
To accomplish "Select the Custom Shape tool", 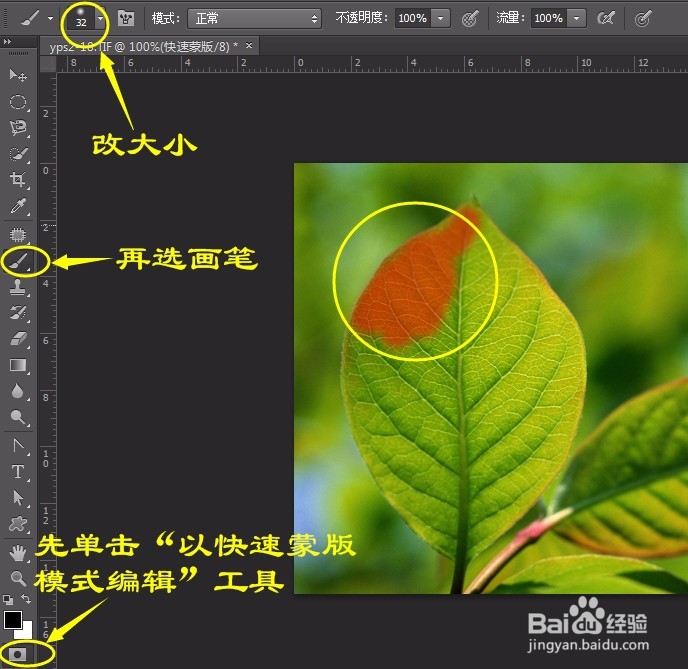I will [x=18, y=524].
